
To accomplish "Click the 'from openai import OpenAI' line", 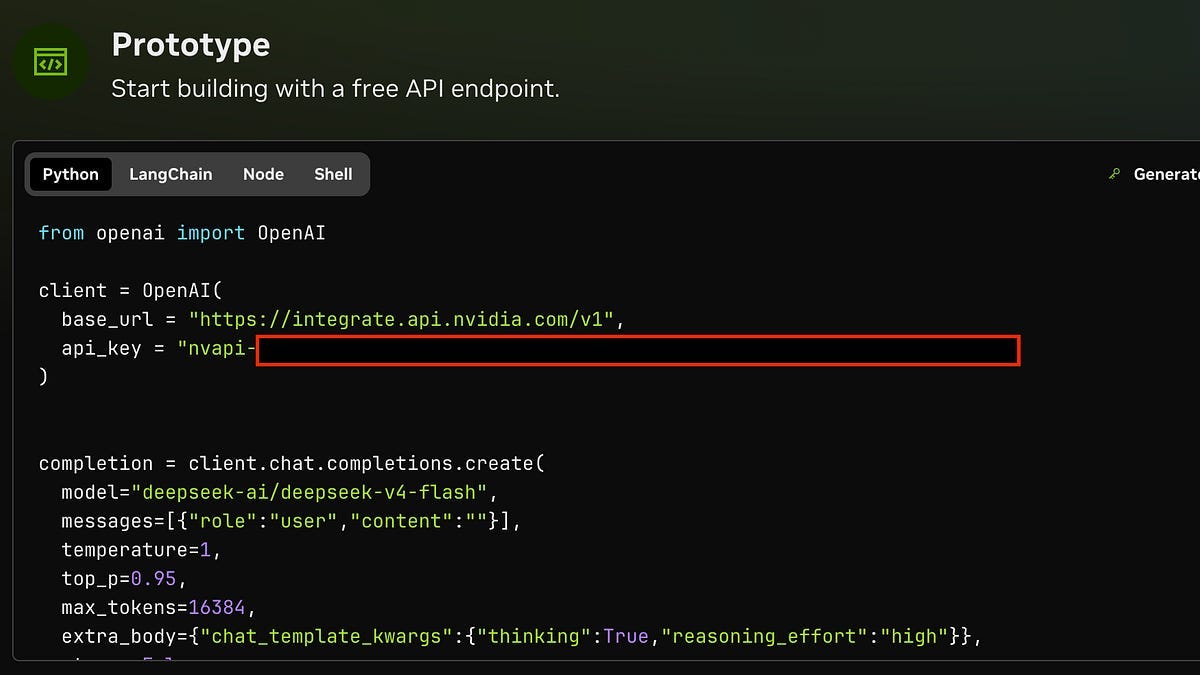I will (x=182, y=233).
